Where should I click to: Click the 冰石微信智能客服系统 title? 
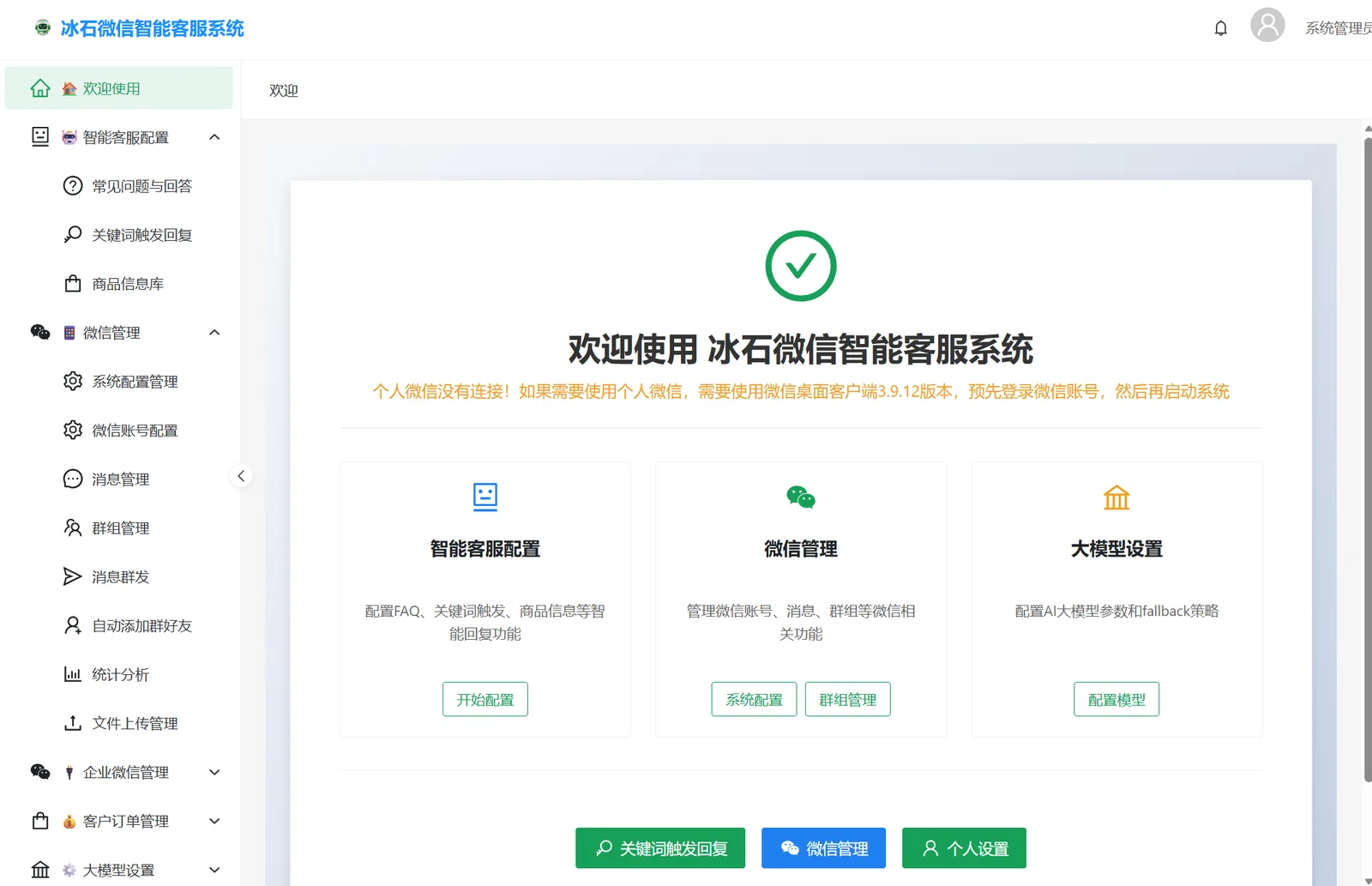(152, 28)
